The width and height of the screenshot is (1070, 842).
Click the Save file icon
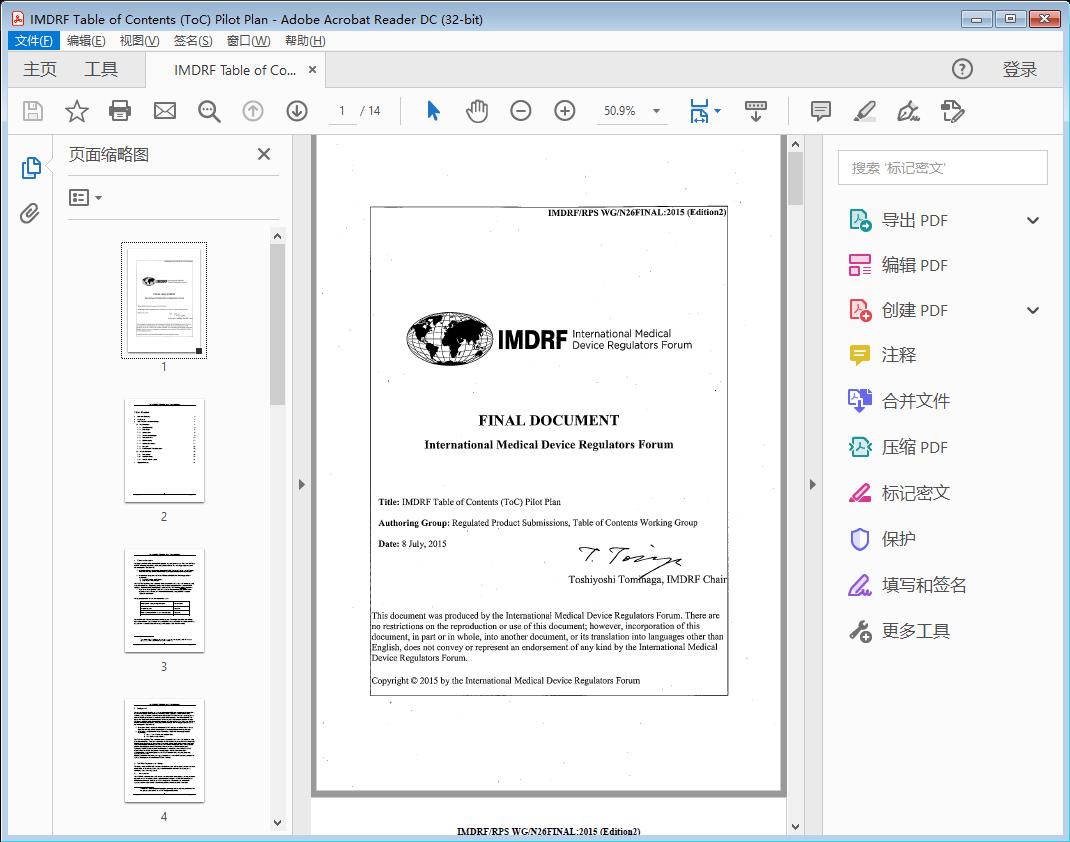pyautogui.click(x=31, y=110)
